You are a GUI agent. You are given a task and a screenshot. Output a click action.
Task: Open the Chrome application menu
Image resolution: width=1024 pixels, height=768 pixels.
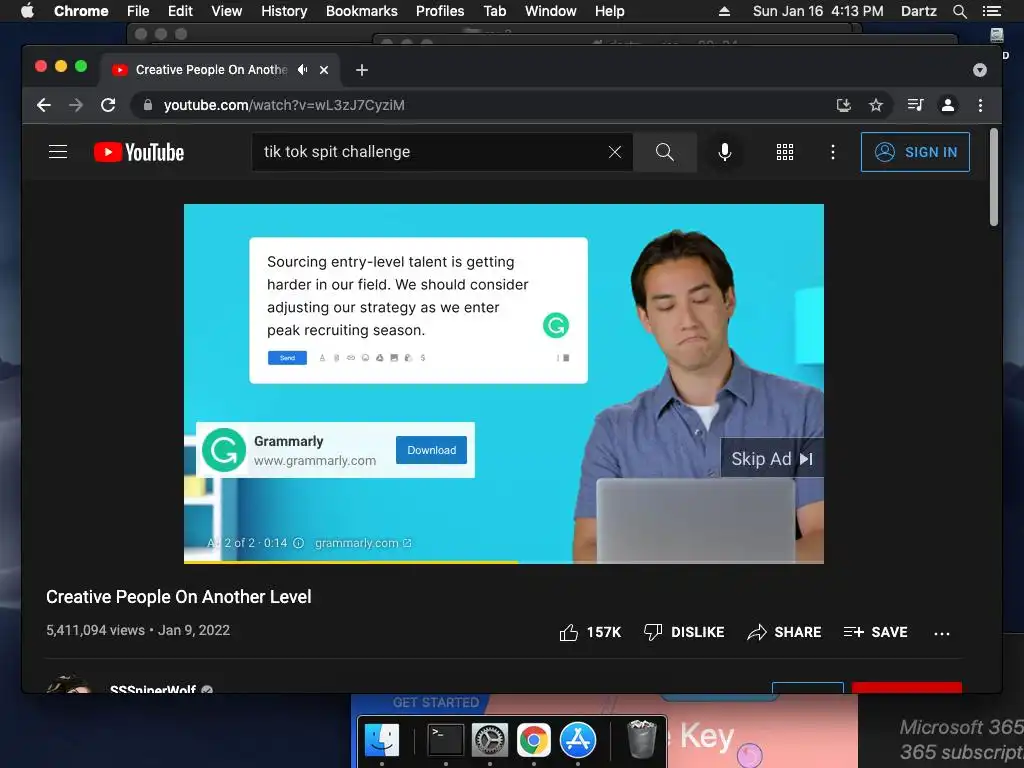pos(81,11)
